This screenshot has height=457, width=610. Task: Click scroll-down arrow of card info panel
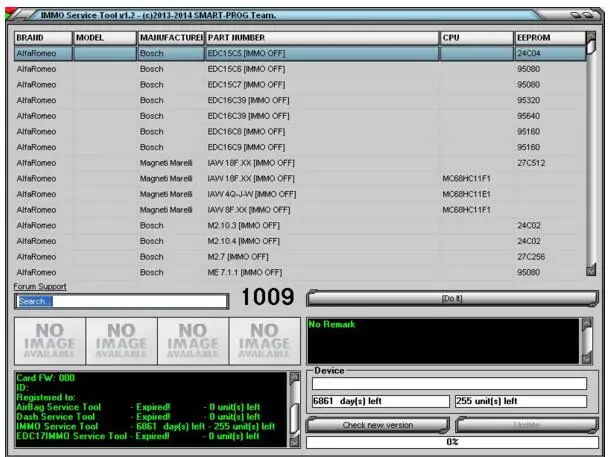(294, 441)
